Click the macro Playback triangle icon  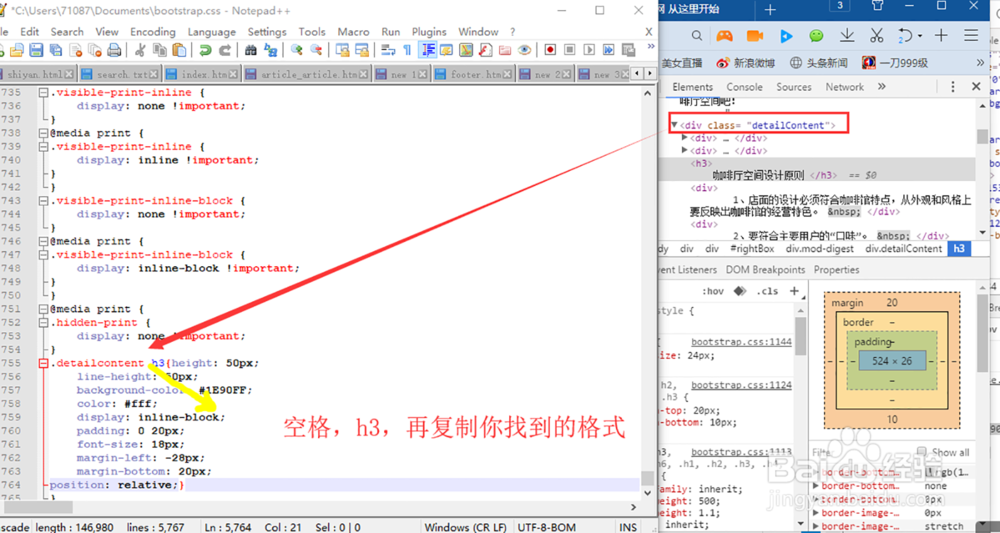point(589,50)
